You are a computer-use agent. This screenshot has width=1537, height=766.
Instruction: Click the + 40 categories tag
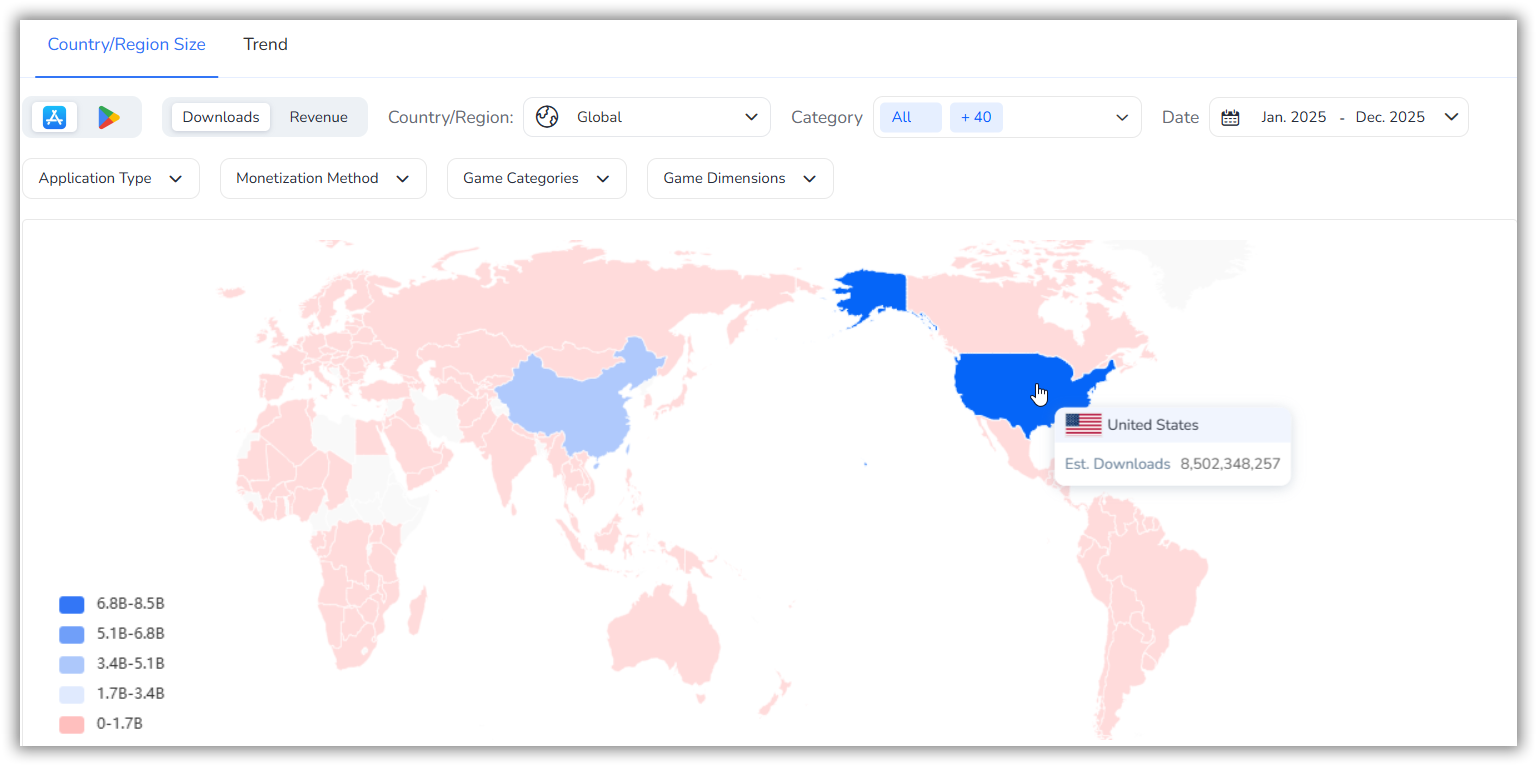(x=976, y=117)
